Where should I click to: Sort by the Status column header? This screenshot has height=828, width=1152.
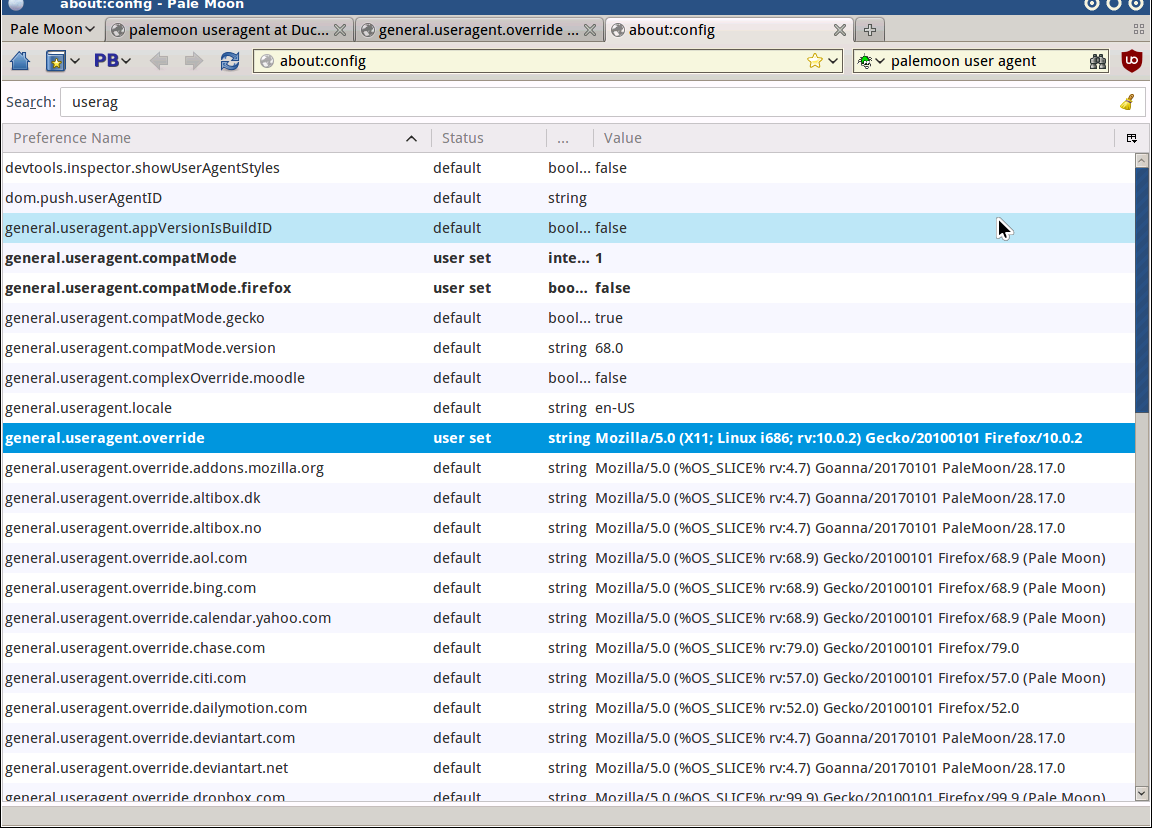point(487,138)
